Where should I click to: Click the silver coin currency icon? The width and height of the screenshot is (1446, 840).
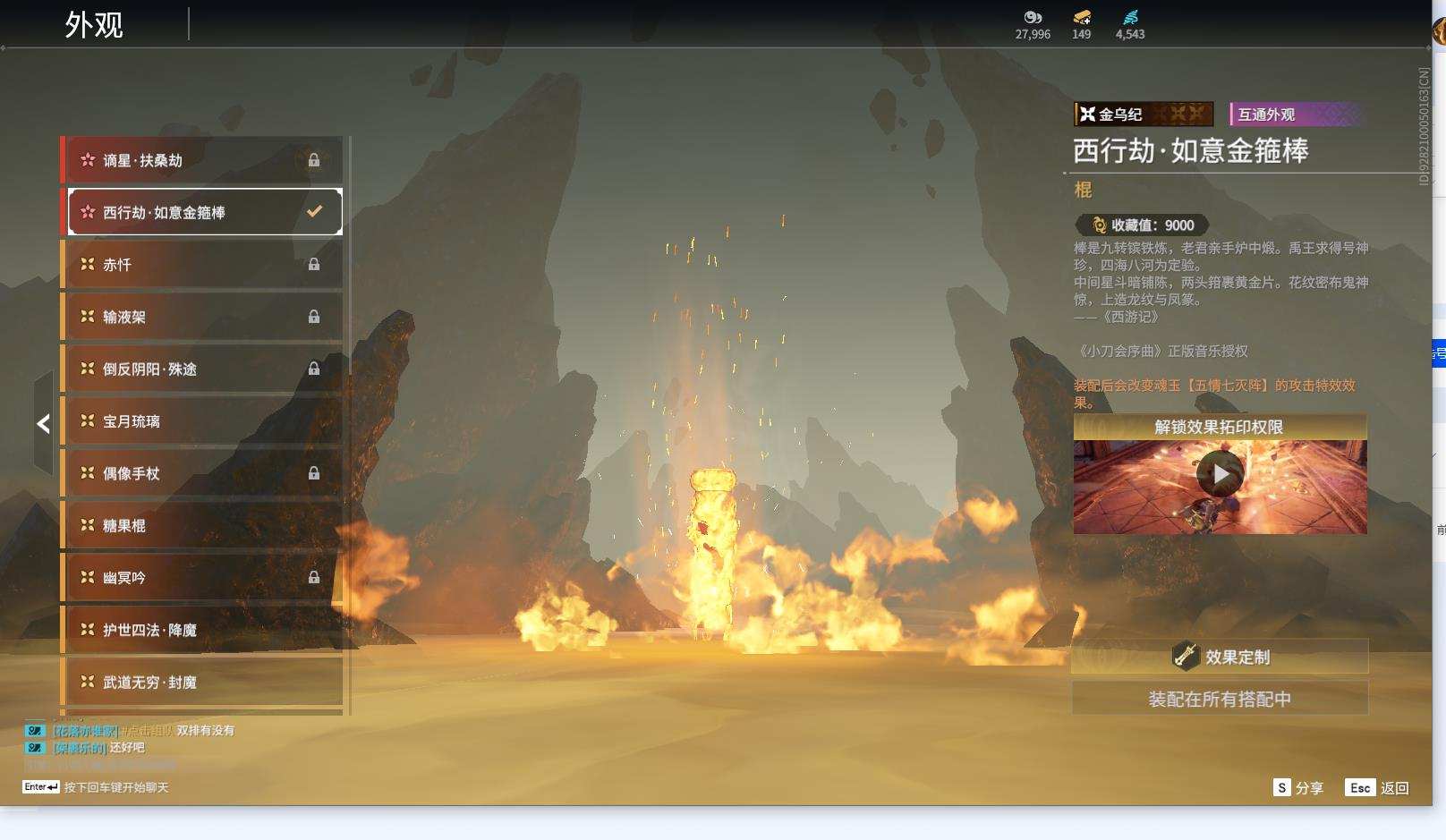[1033, 17]
